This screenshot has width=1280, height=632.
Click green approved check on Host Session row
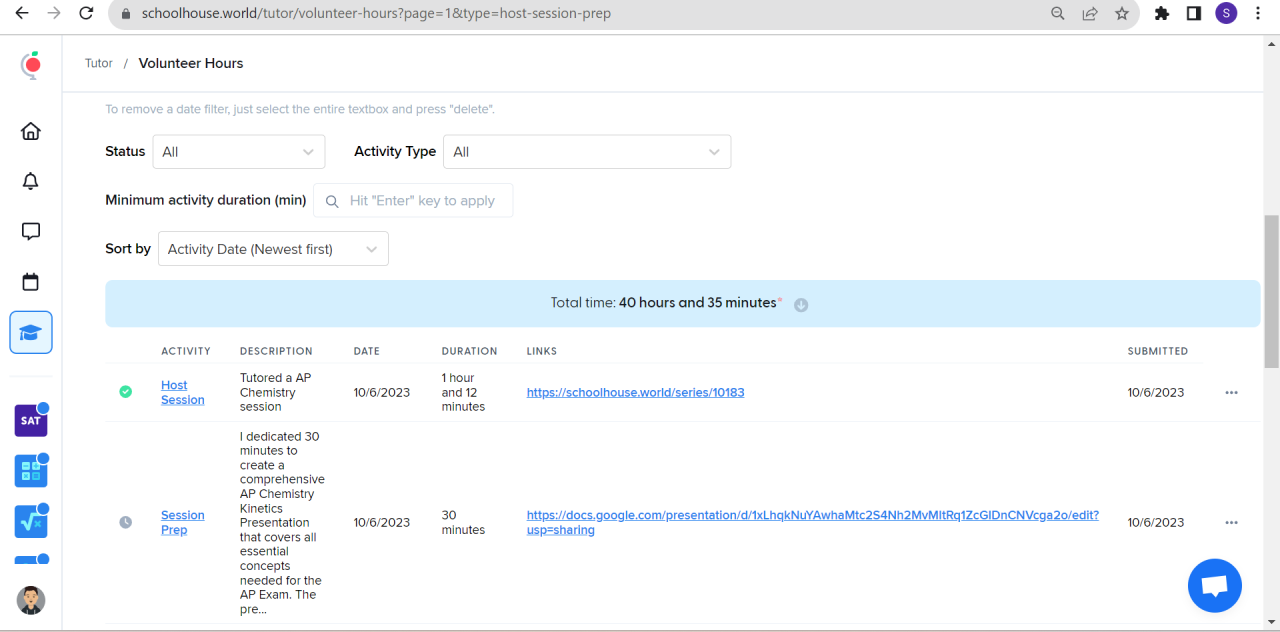[x=125, y=392]
